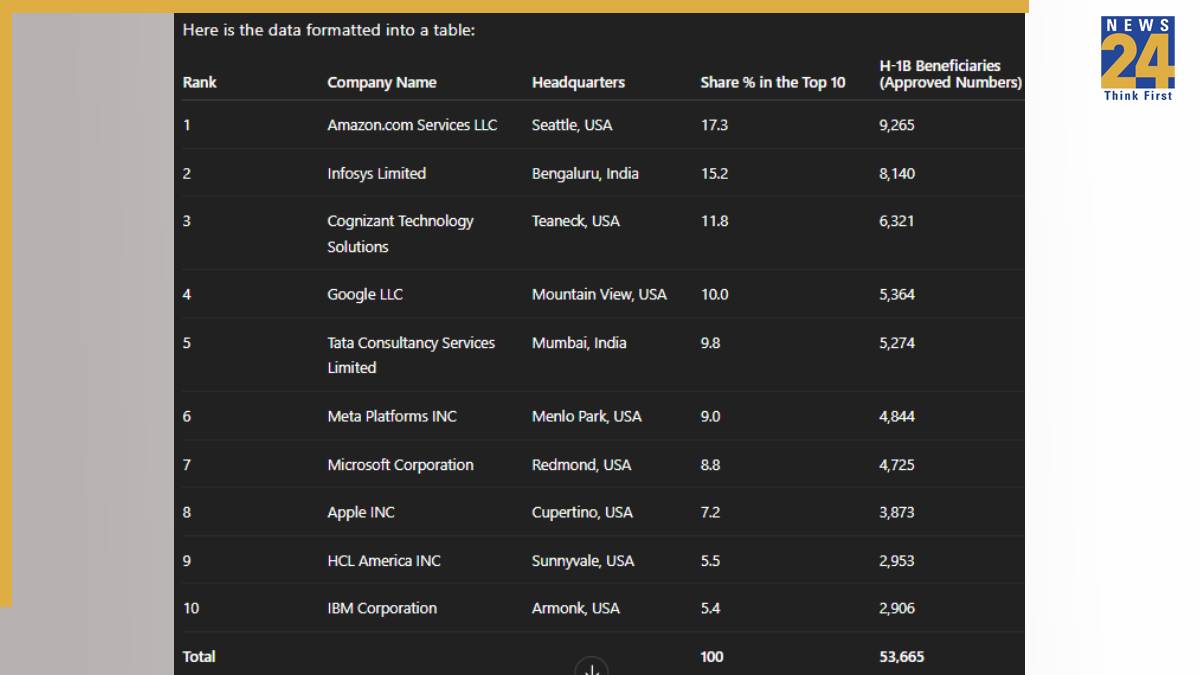1200x675 pixels.
Task: Select the Rank column header
Action: coord(200,83)
